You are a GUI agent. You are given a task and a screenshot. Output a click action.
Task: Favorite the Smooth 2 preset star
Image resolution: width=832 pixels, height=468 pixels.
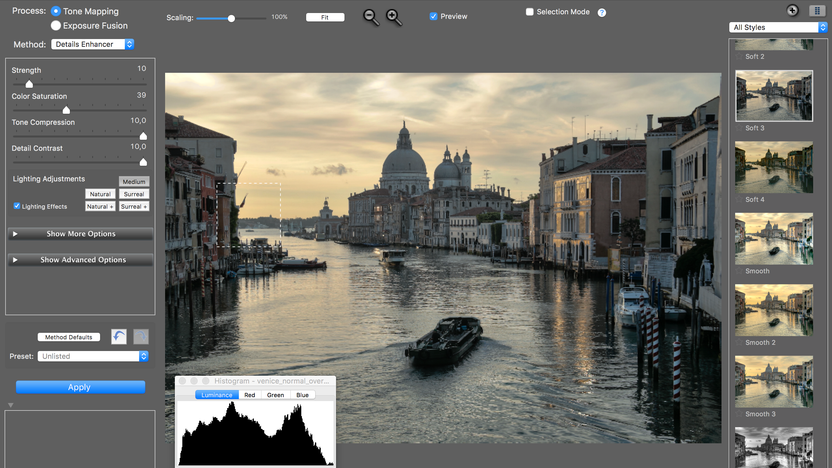(739, 342)
